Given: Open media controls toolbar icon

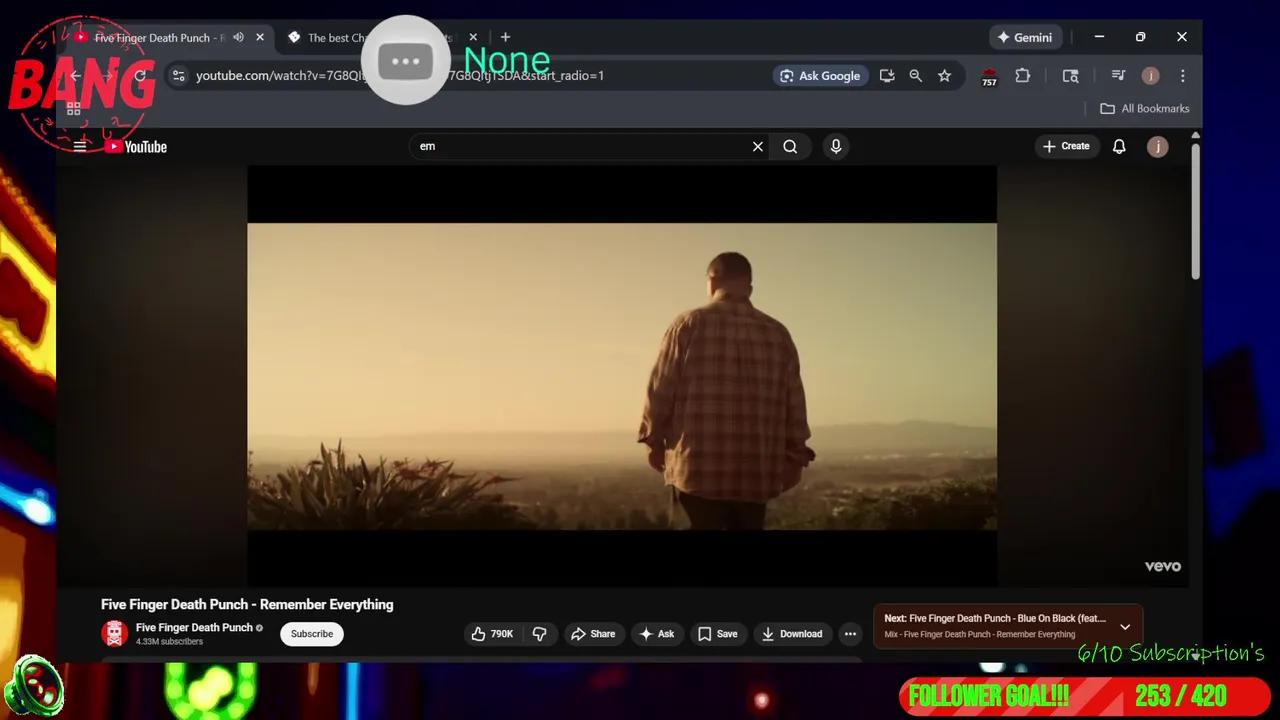Looking at the screenshot, I should click(x=1118, y=76).
